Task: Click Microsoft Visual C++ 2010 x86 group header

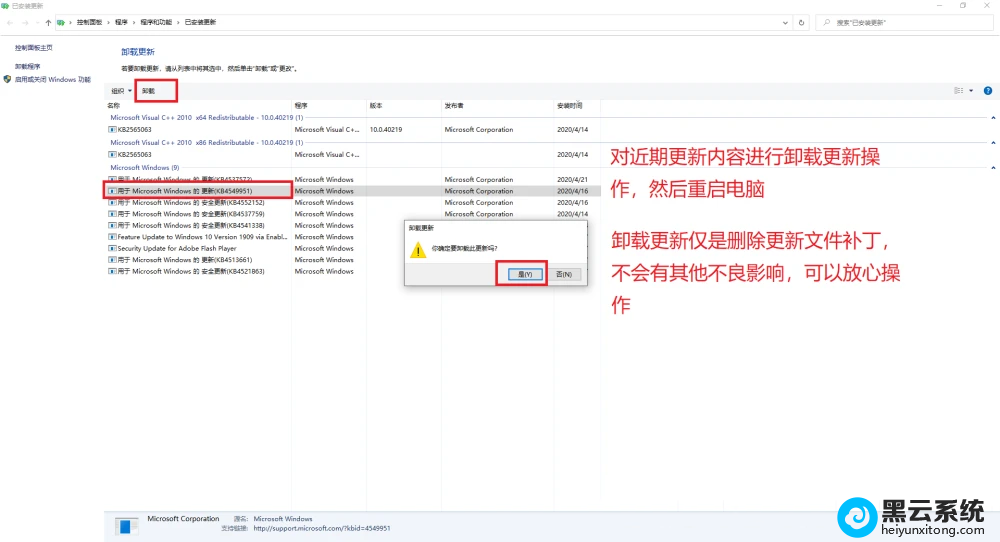Action: (x=207, y=143)
